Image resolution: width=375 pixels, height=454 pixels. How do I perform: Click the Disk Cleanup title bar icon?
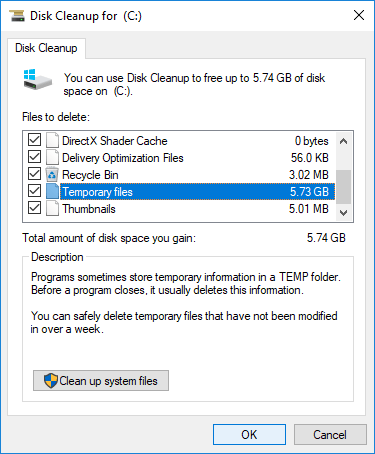coord(17,16)
